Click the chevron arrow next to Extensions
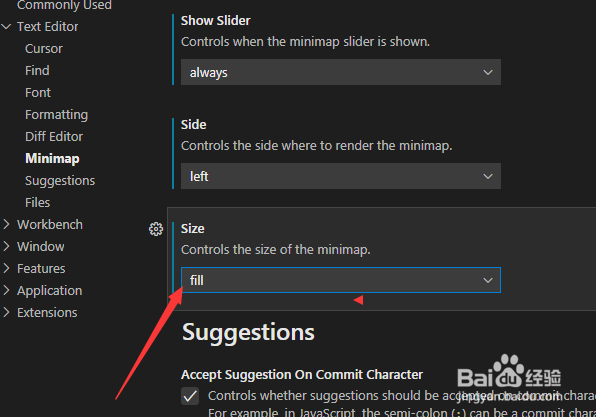This screenshot has width=596, height=417. point(6,312)
